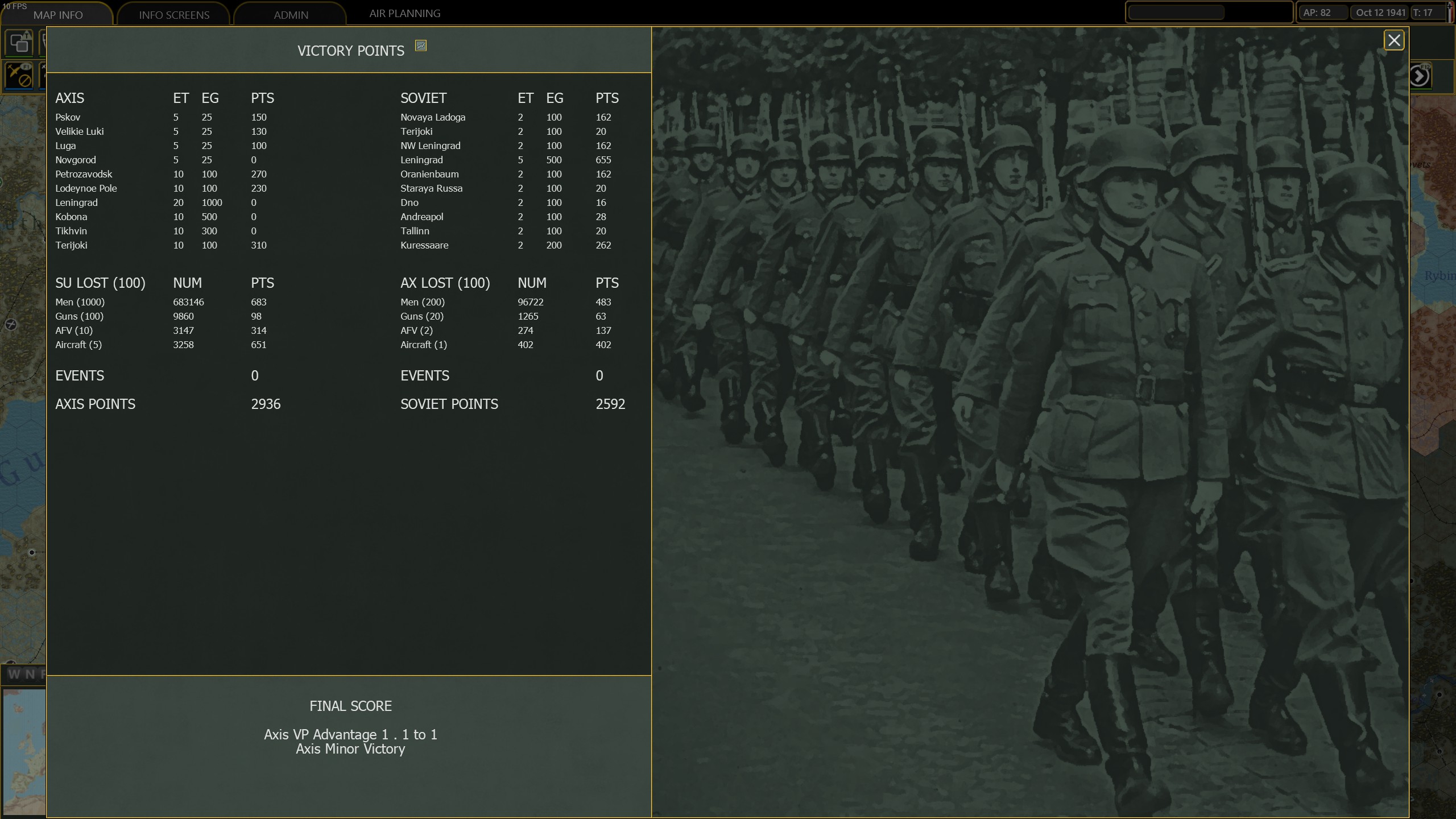Open the ADMIN tab
Screen dimensions: 1456x819
[291, 15]
